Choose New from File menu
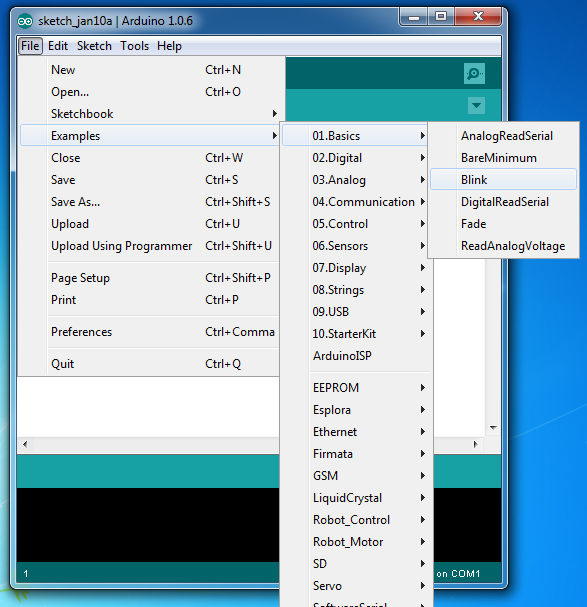Viewport: 587px width, 607px height. pos(150,70)
